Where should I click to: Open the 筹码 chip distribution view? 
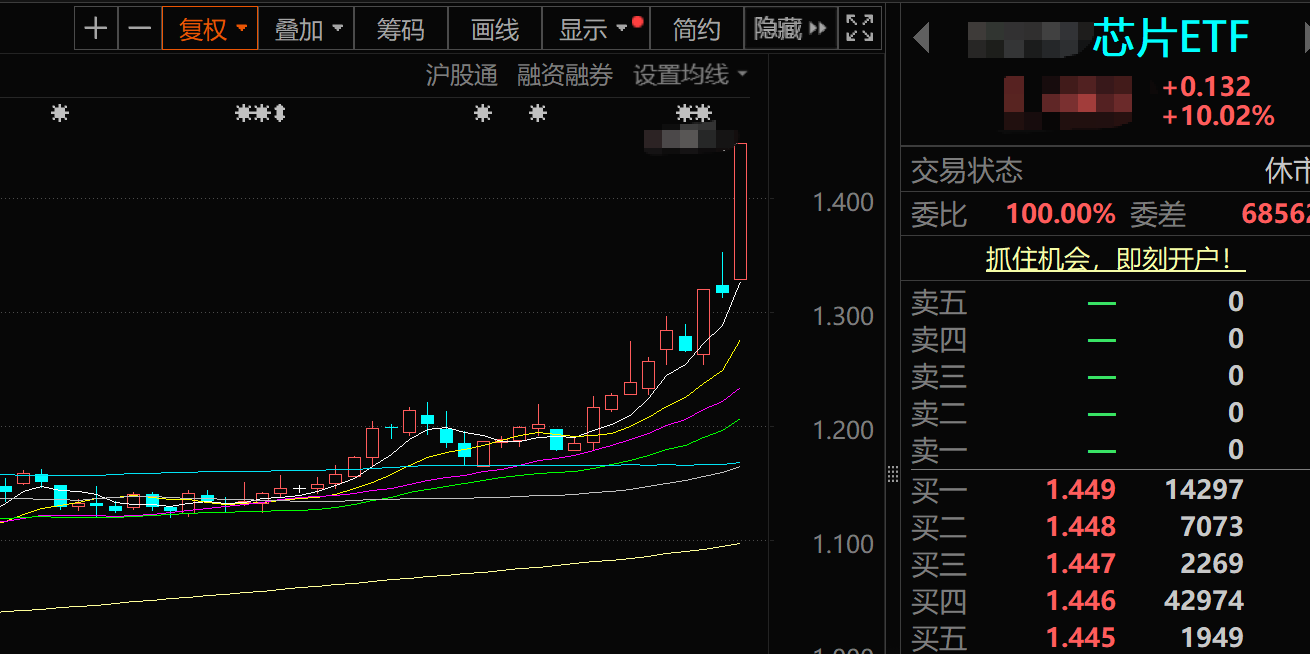click(x=401, y=29)
